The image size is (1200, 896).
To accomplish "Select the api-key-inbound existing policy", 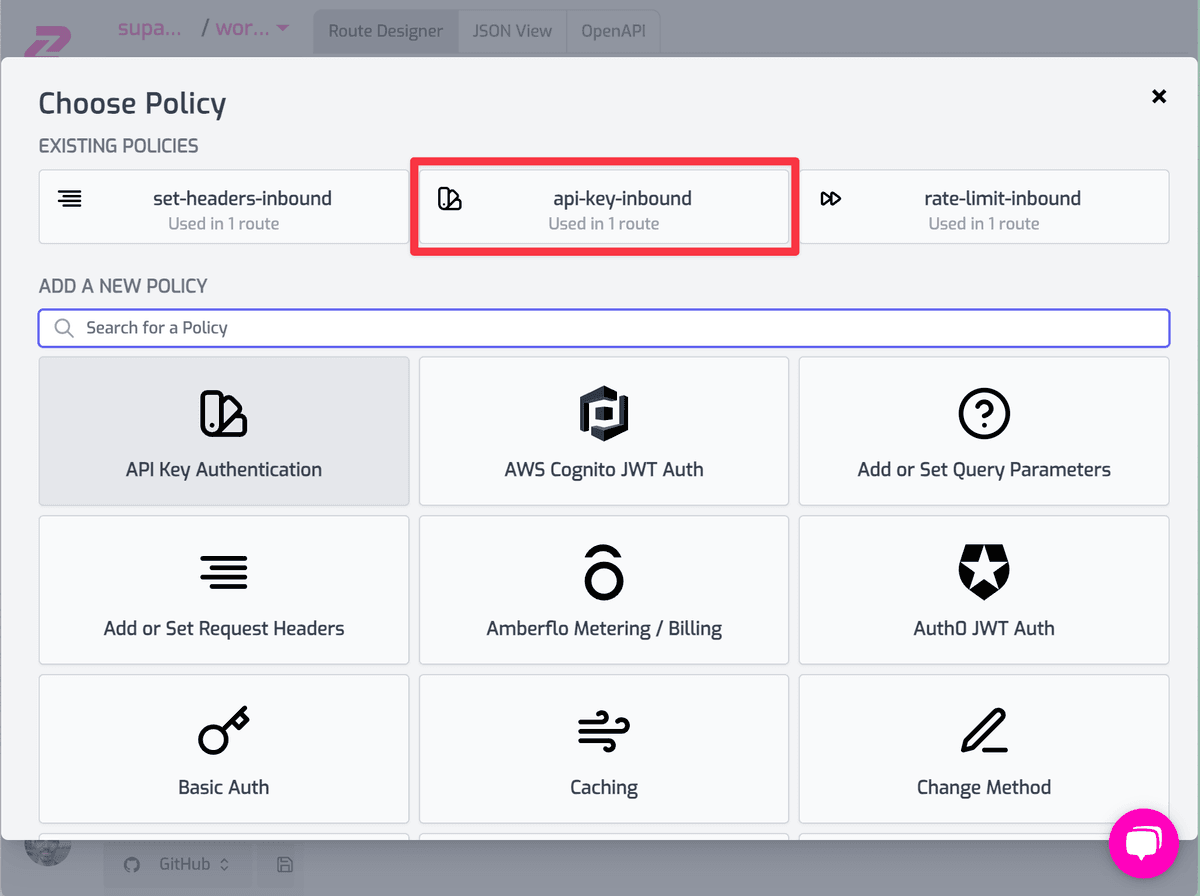I will [x=604, y=207].
